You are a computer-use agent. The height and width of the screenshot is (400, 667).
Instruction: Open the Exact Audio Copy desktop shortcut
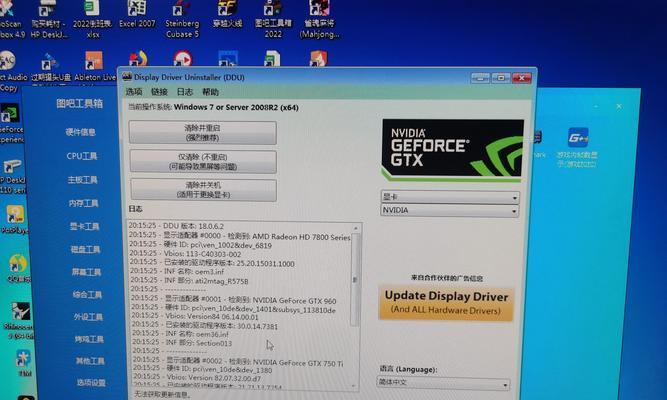tap(9, 70)
